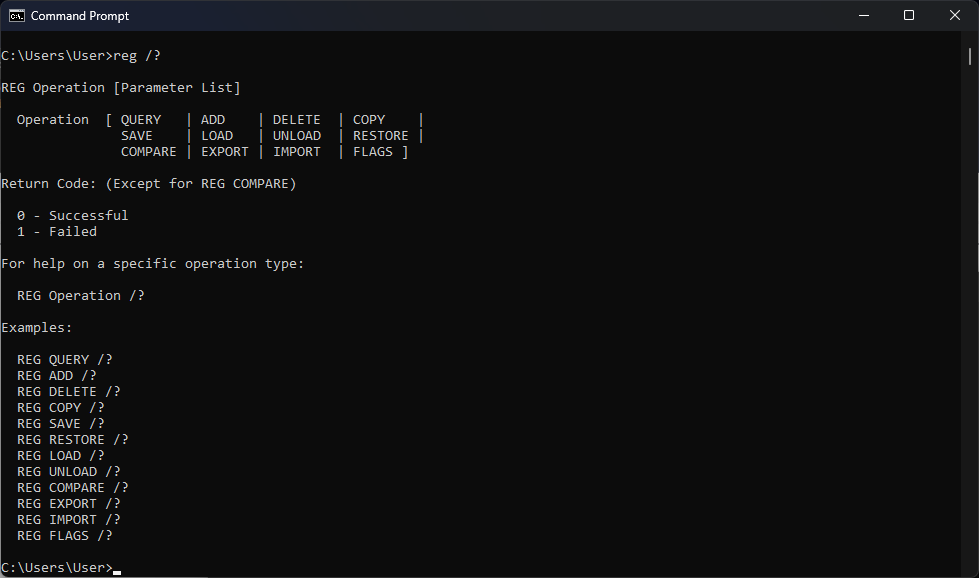Select the reg /? command text
The image size is (979, 578).
click(x=138, y=55)
